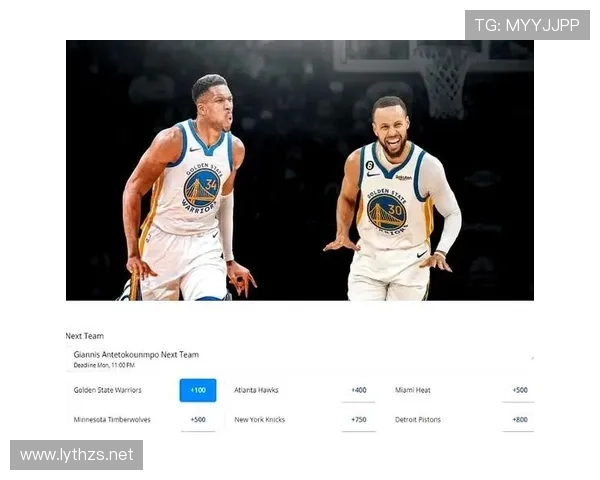Select Minnesota Timberwolves +500 odds
The image size is (600, 480).
point(198,420)
